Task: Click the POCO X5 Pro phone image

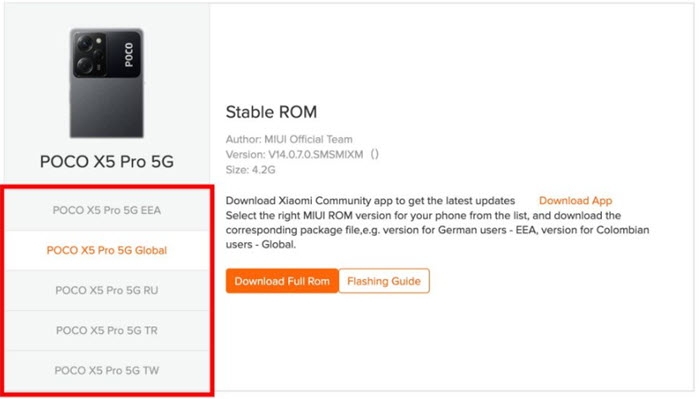Action: click(x=107, y=83)
